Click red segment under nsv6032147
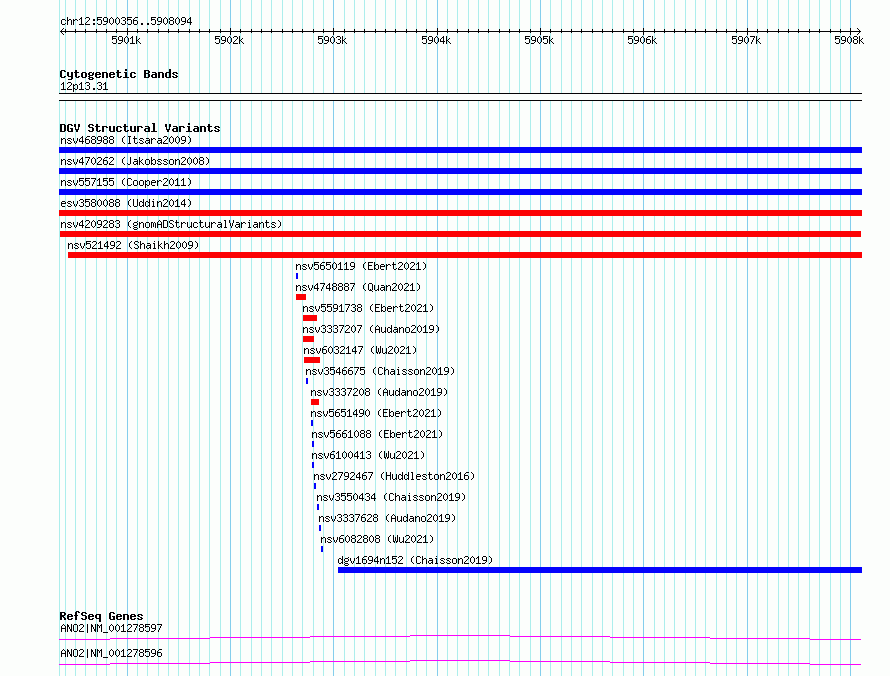This screenshot has width=890, height=676. pos(312,360)
